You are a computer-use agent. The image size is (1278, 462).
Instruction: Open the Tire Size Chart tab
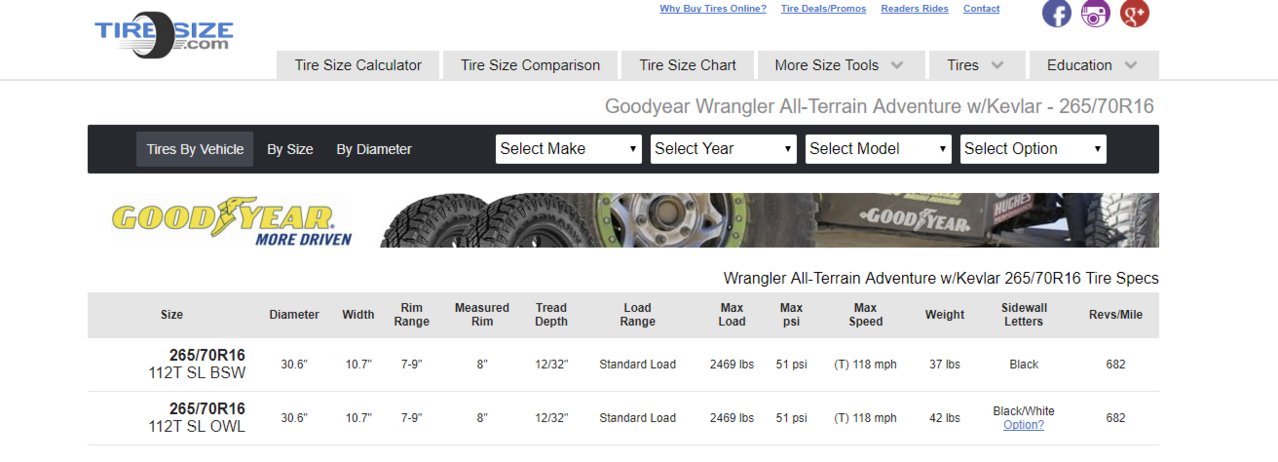pos(688,65)
